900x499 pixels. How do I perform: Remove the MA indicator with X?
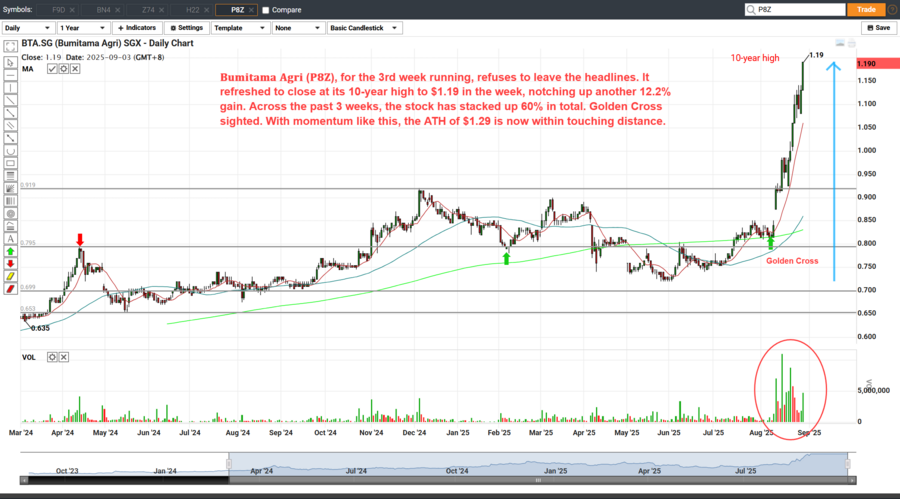pos(75,69)
